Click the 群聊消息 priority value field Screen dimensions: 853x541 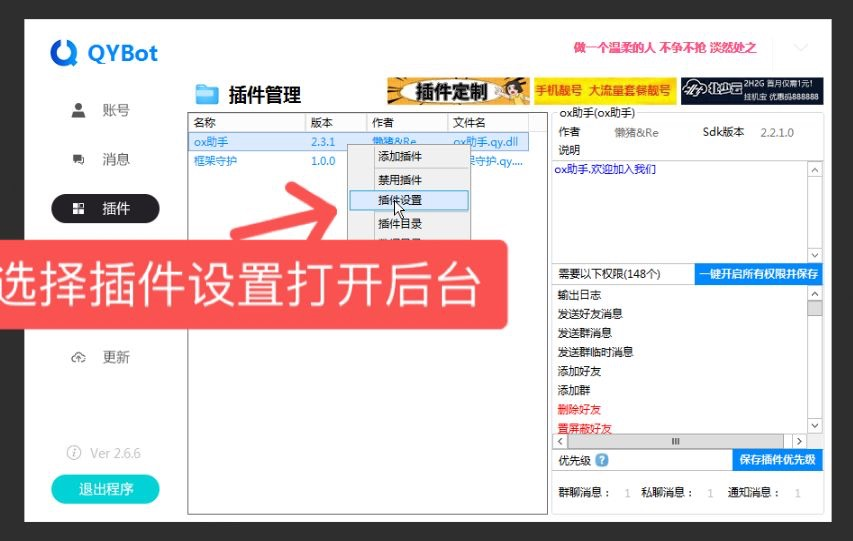tap(627, 493)
